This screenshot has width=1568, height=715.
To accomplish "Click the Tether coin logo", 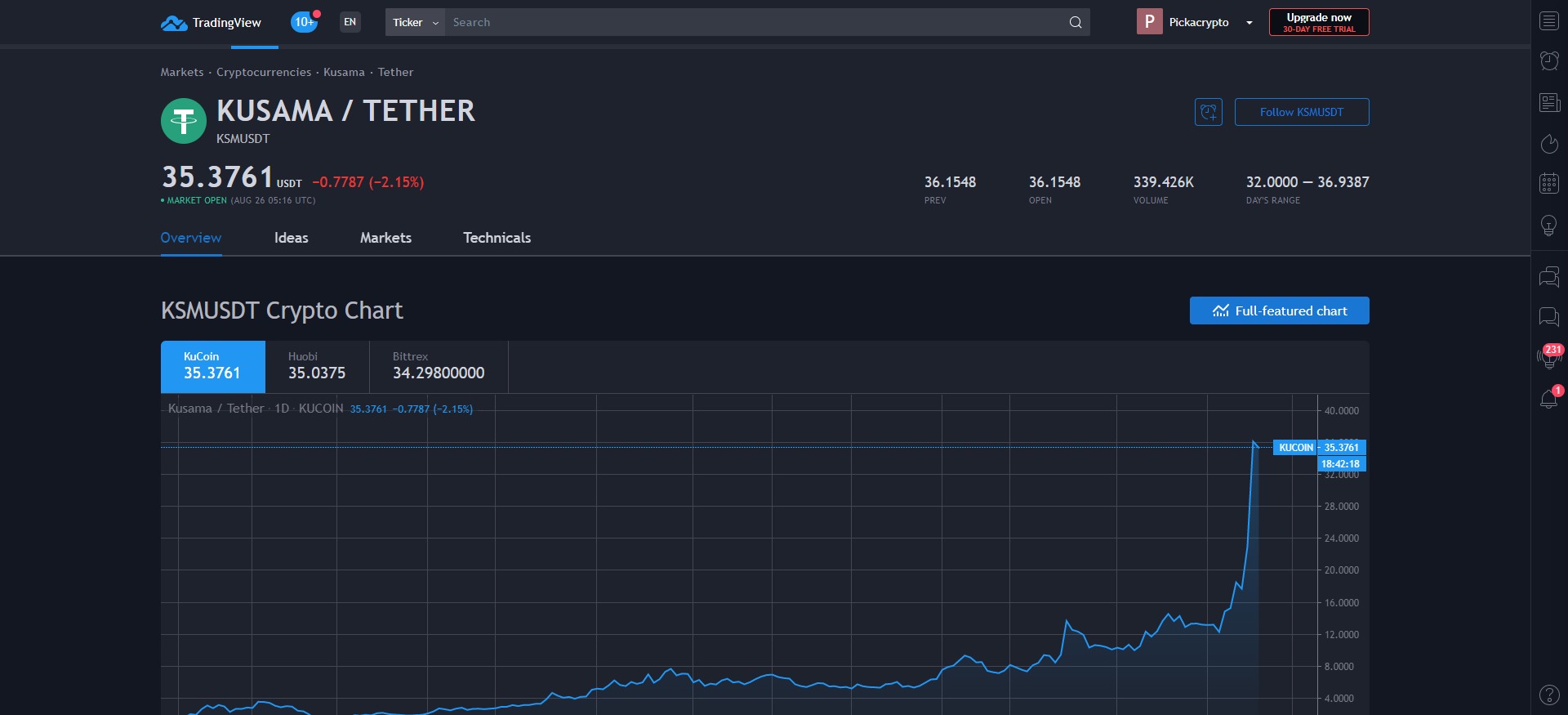I will [184, 121].
